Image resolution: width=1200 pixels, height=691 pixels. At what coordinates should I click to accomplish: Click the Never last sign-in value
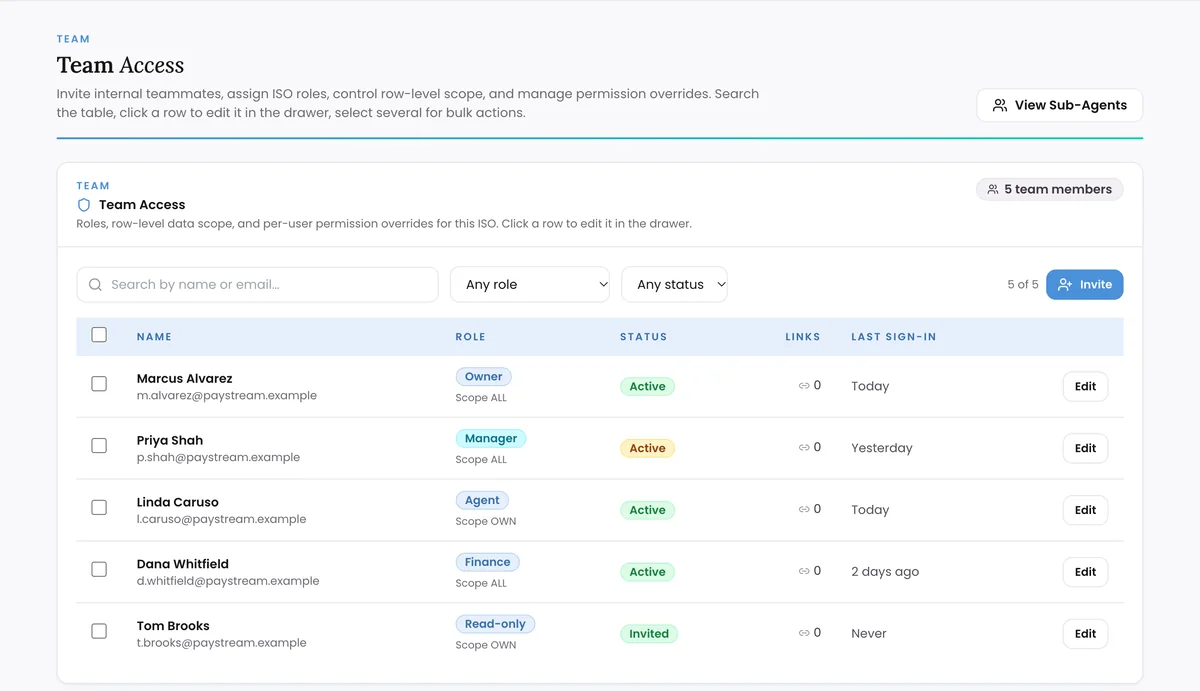pos(869,634)
